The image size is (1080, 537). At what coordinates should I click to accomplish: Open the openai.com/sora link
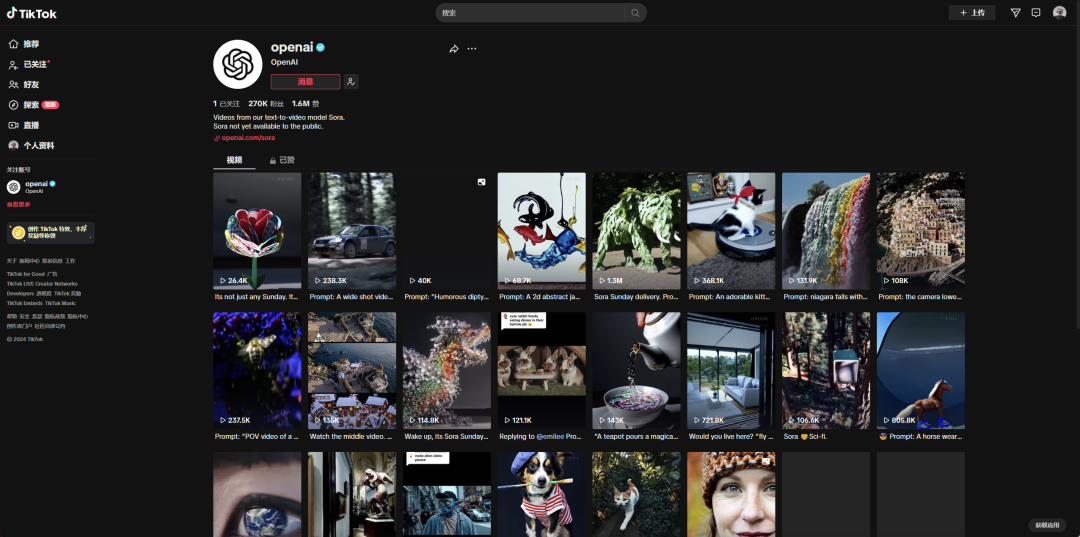245,138
